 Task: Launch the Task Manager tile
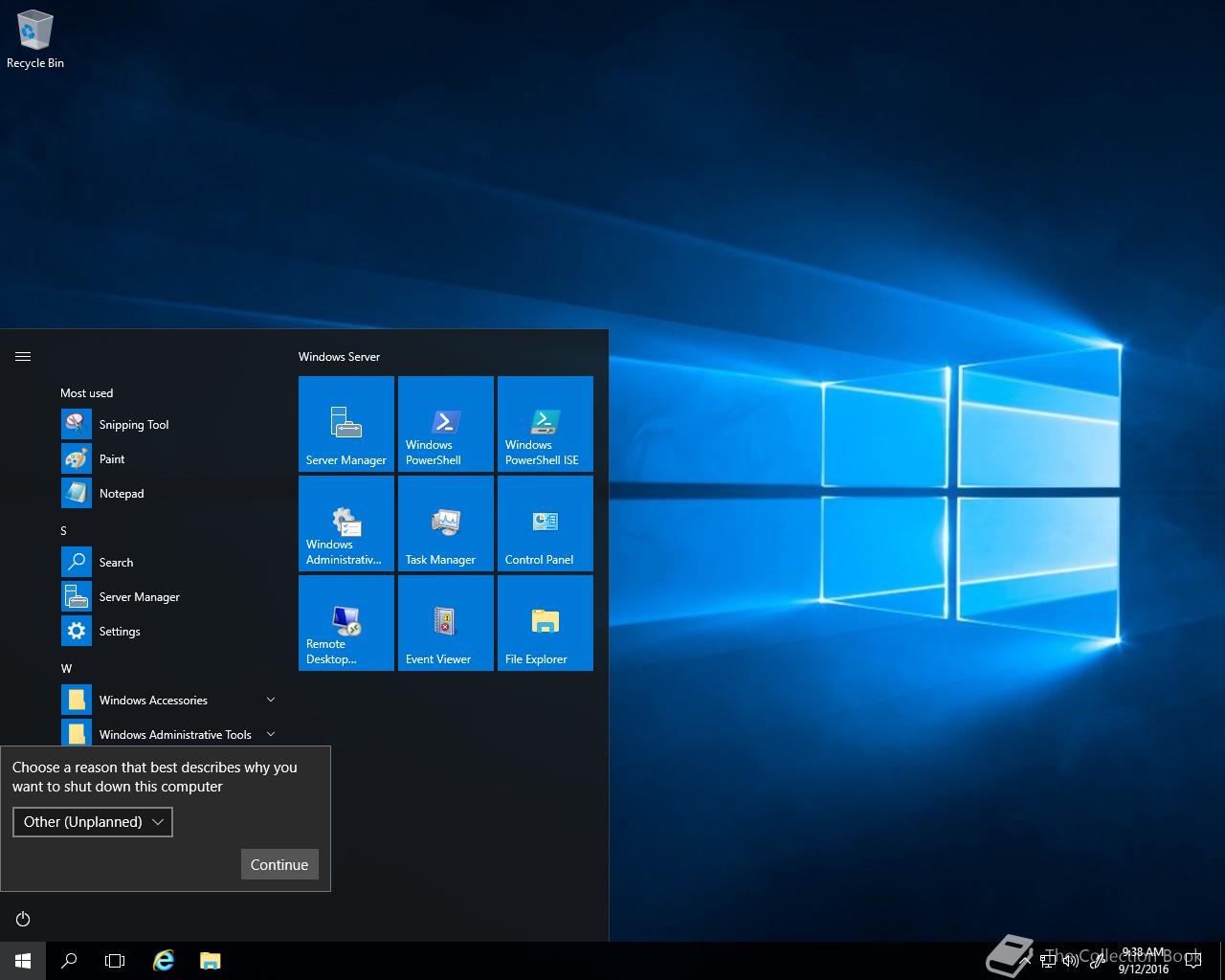tap(446, 523)
